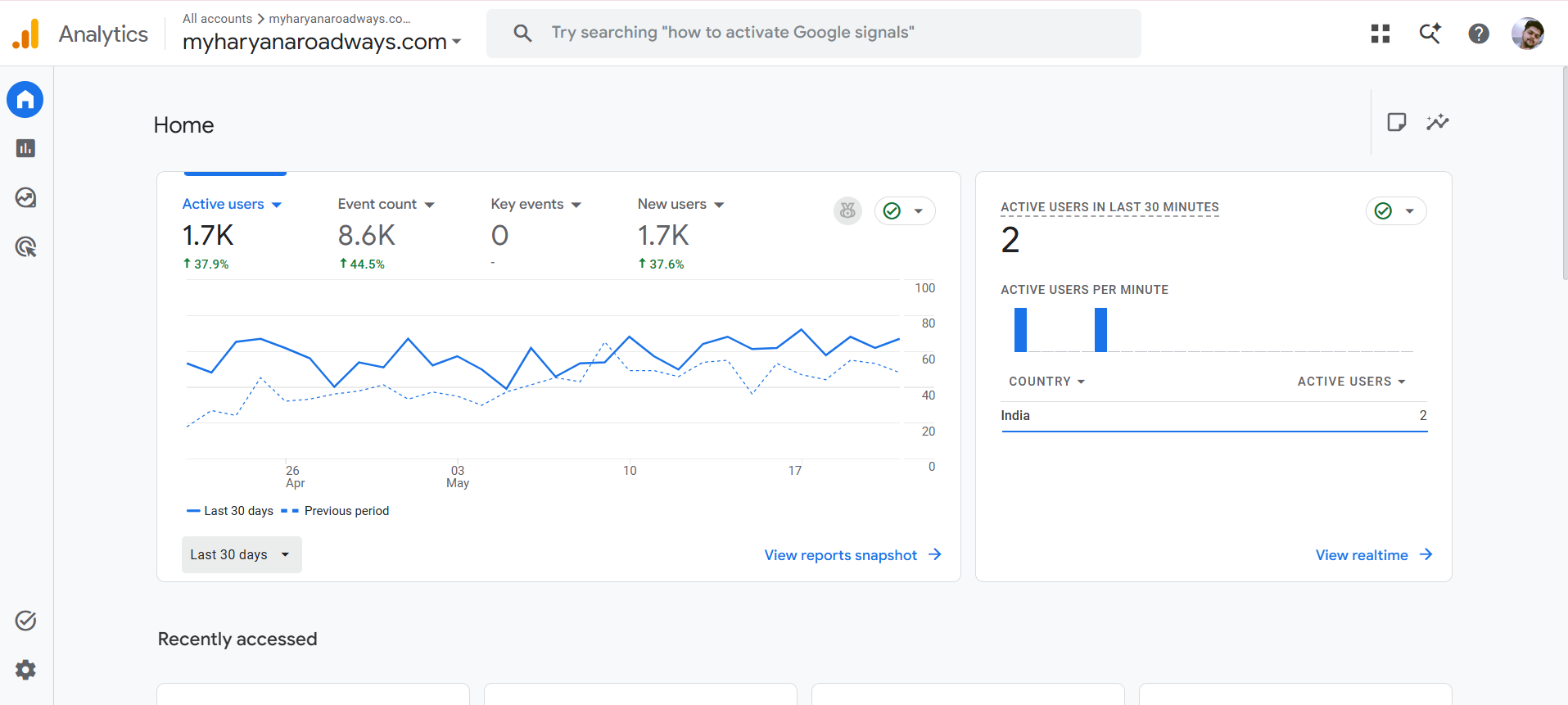Open the Active users metric dropdown
This screenshot has height=705, width=1568.
tap(232, 205)
